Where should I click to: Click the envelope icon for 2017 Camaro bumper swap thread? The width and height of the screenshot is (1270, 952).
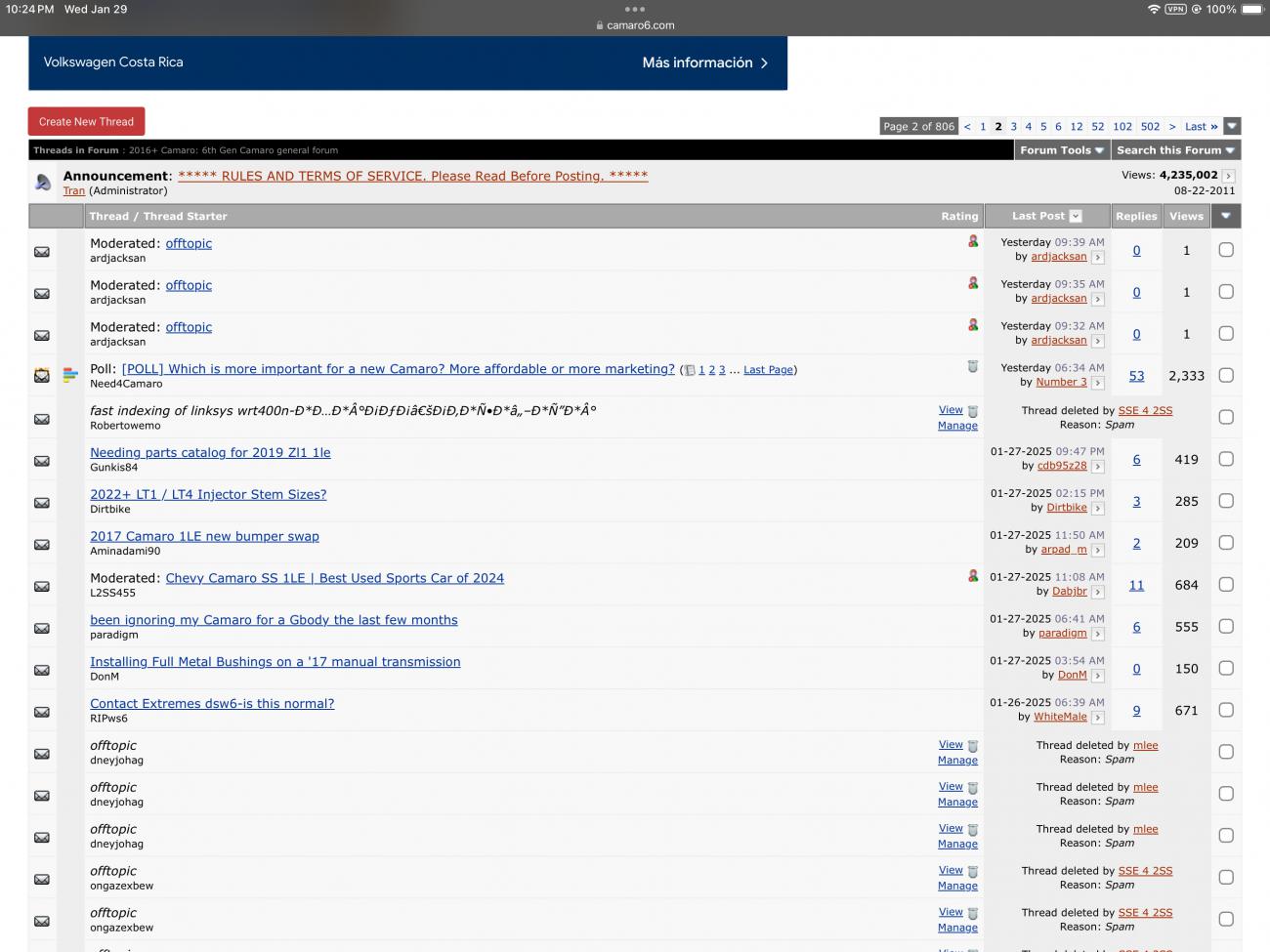[41, 544]
